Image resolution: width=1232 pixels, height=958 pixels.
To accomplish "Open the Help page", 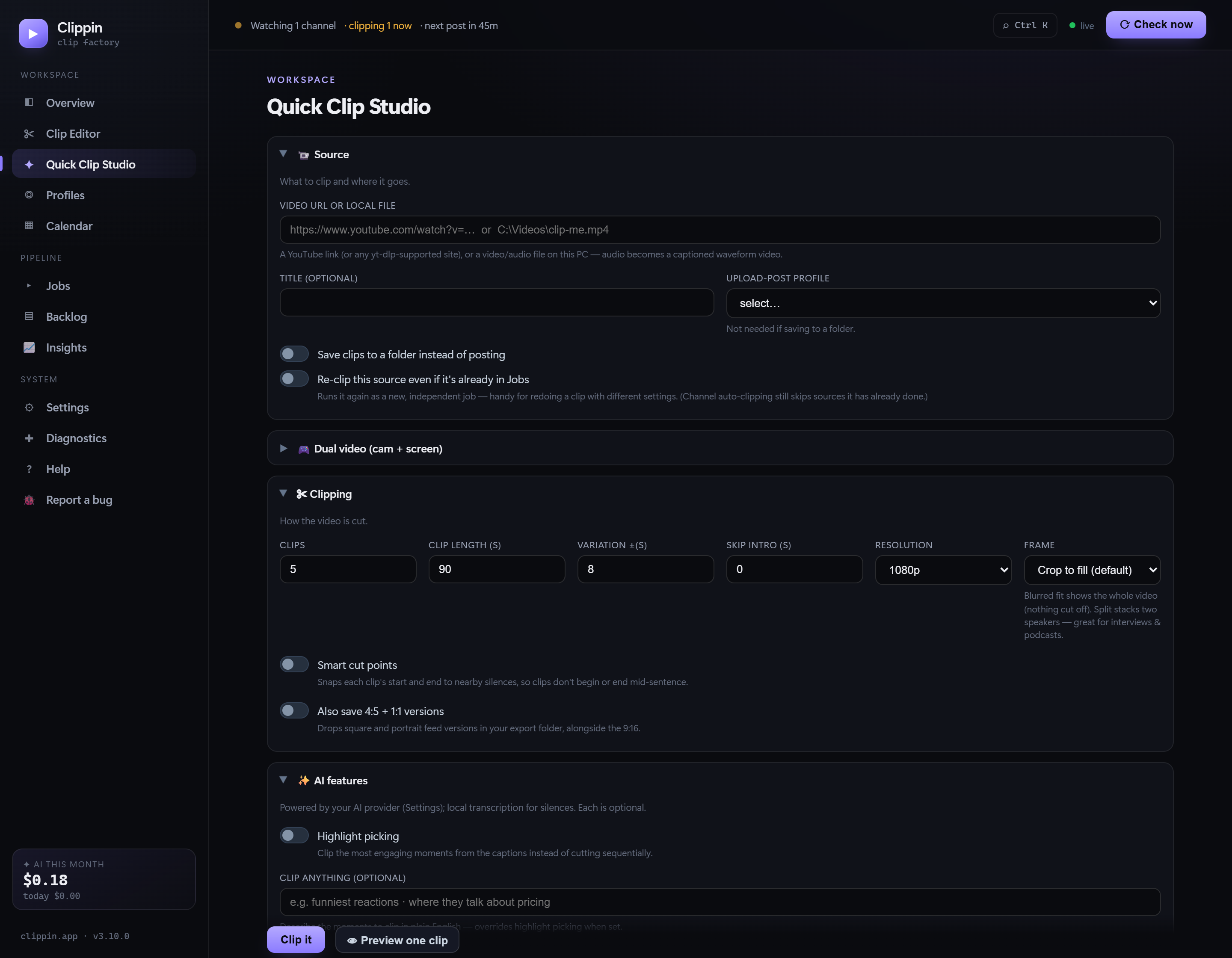I will tap(104, 469).
